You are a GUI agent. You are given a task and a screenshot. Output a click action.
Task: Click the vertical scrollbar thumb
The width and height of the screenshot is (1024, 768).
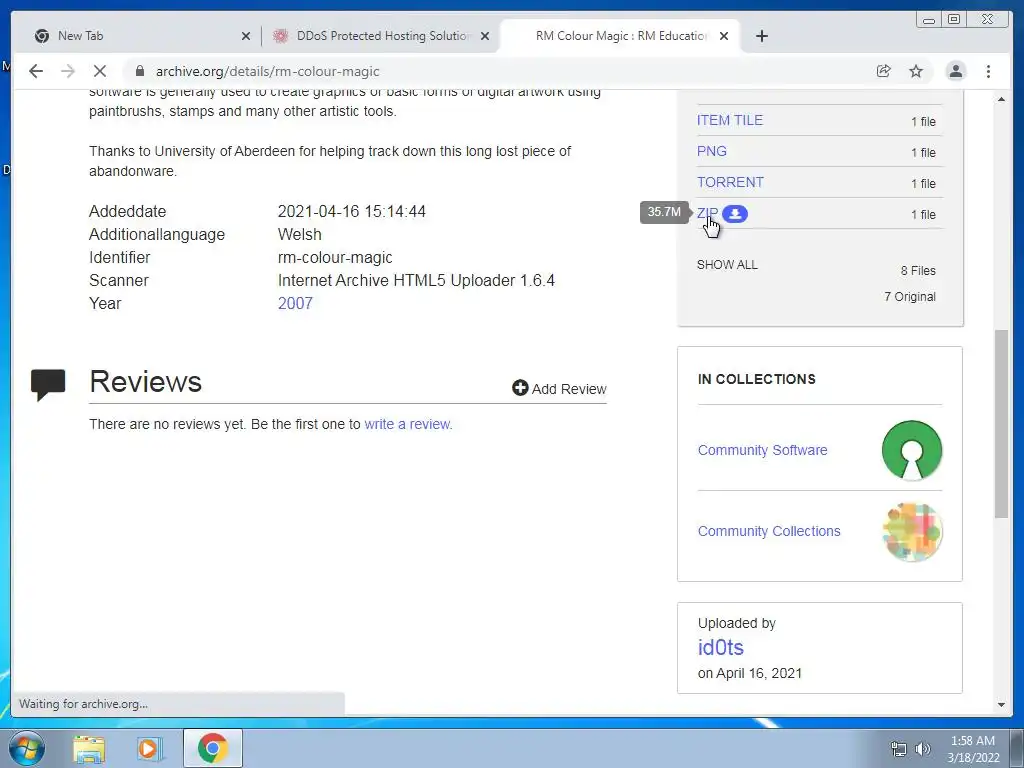[1001, 424]
